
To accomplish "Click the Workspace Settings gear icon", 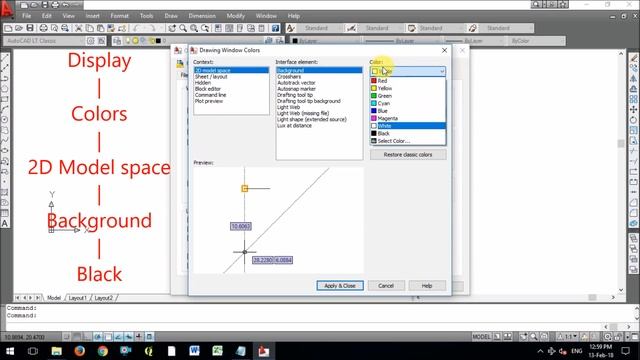I will (x=91, y=41).
